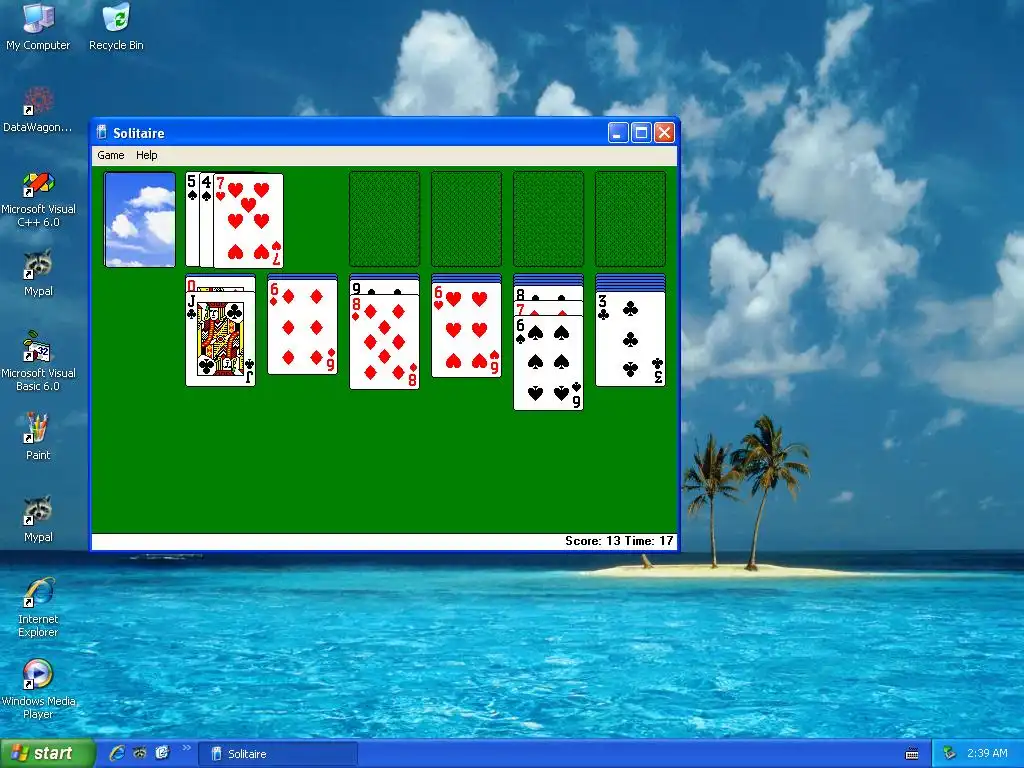Click the 2:39 AM taskbar clock
Screen dimensions: 1024x768
pyautogui.click(x=987, y=753)
